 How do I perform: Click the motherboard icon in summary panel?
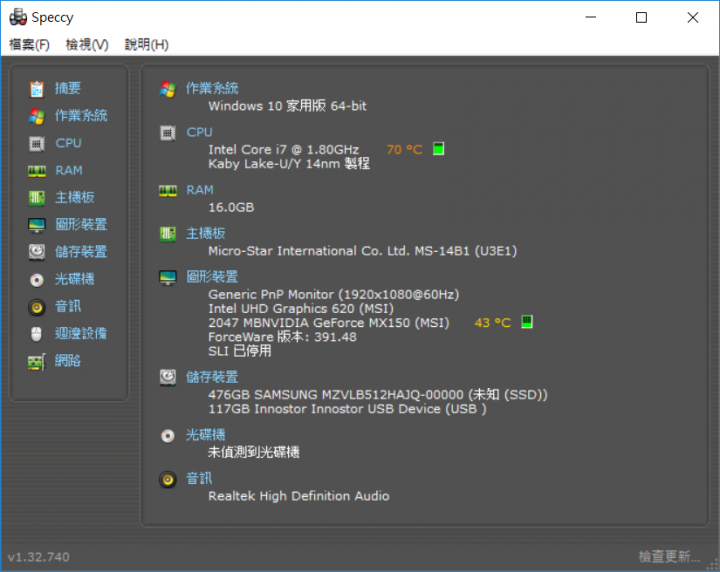coord(168,234)
